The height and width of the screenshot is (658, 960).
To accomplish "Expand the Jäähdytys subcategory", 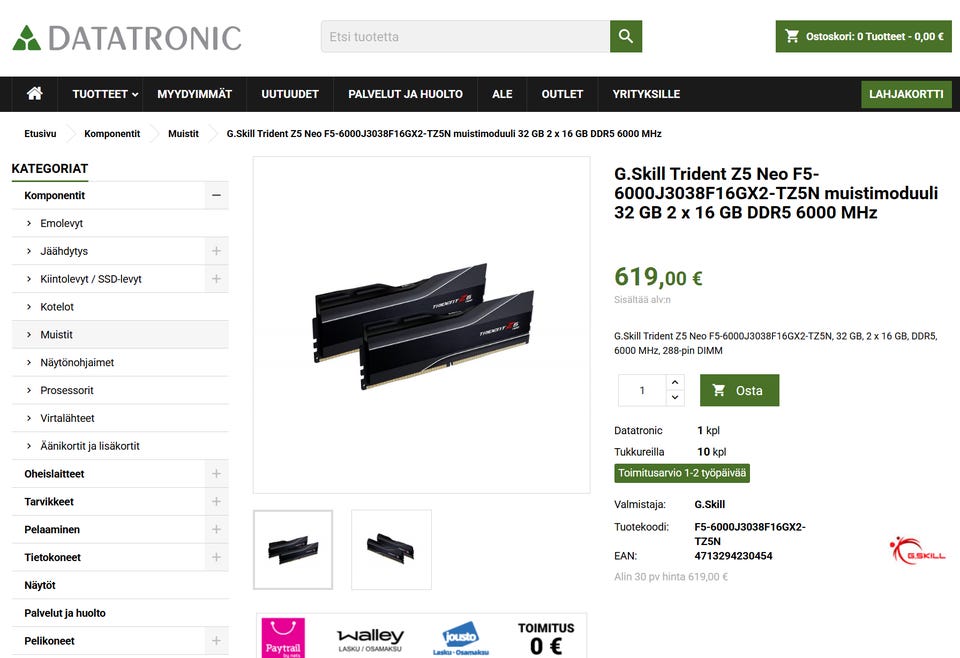I will pos(216,251).
